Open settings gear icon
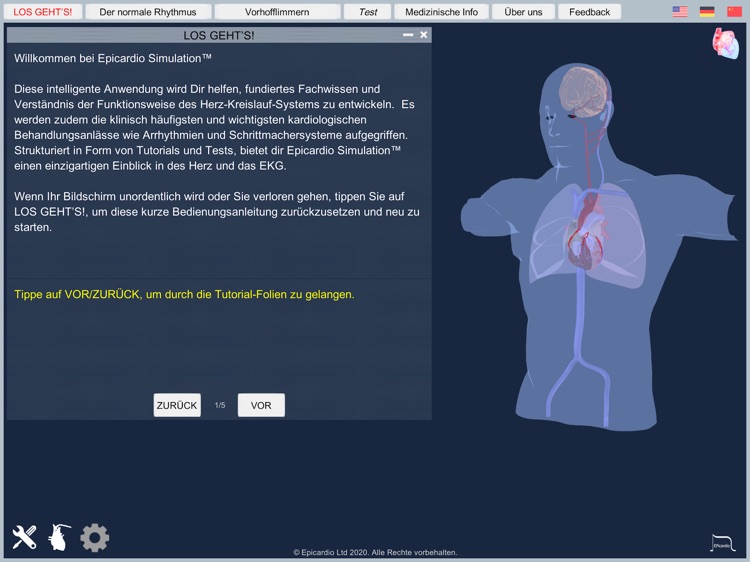 click(x=95, y=538)
